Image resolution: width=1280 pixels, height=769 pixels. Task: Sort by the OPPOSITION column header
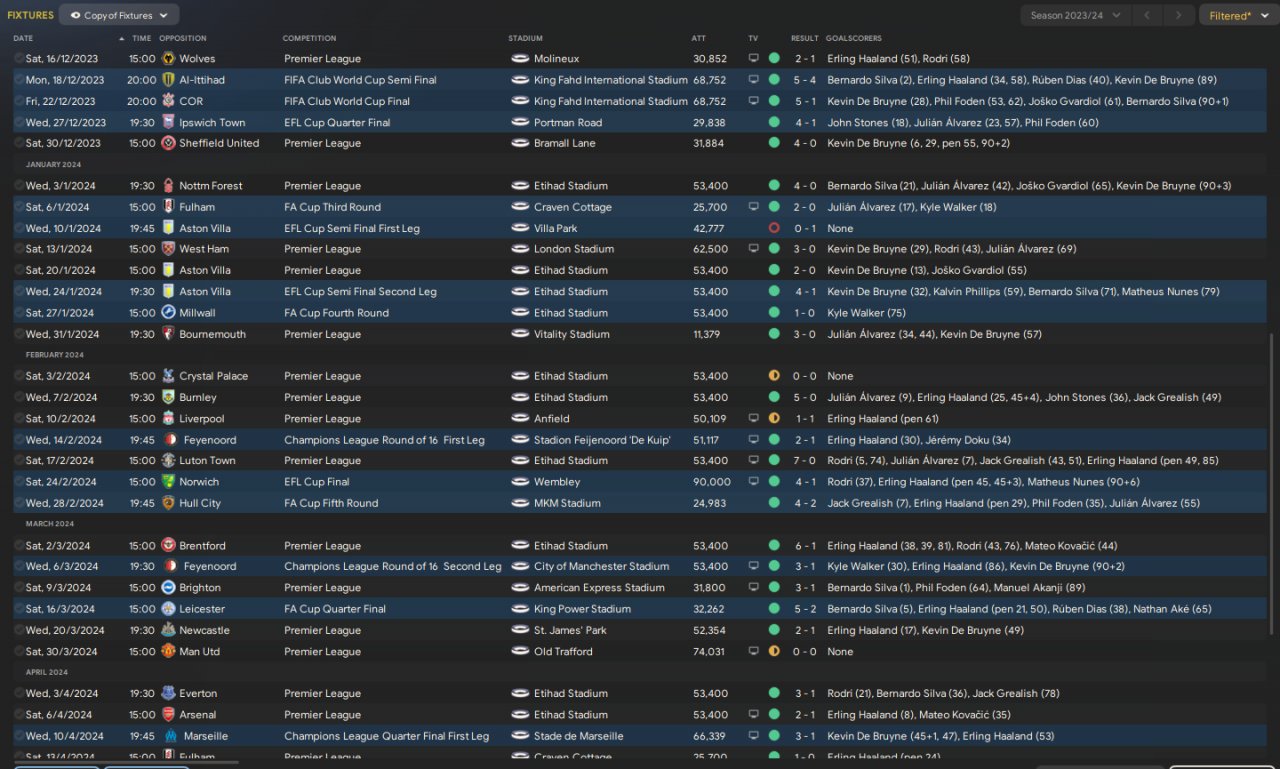[x=183, y=38]
